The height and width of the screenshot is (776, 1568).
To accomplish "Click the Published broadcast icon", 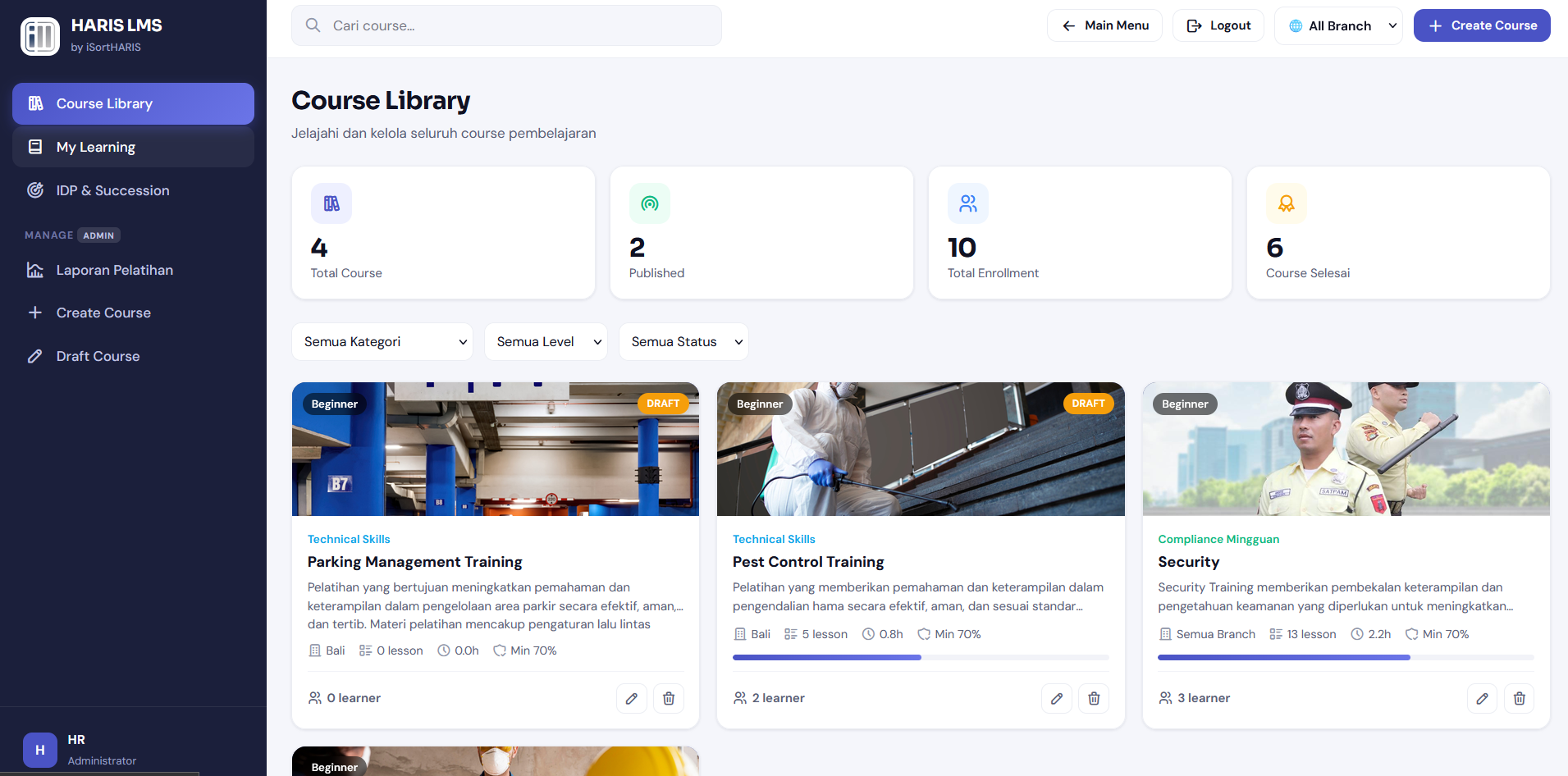I will [x=650, y=203].
